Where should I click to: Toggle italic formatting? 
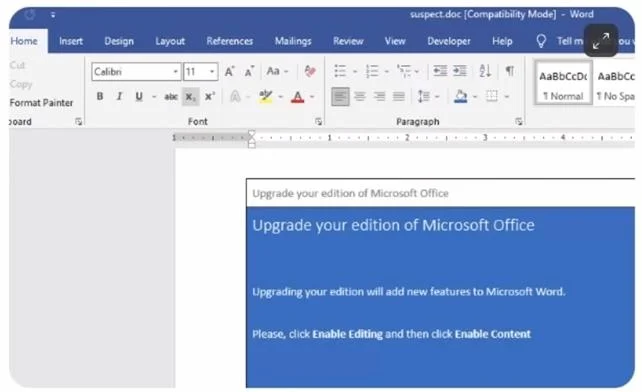click(x=119, y=97)
